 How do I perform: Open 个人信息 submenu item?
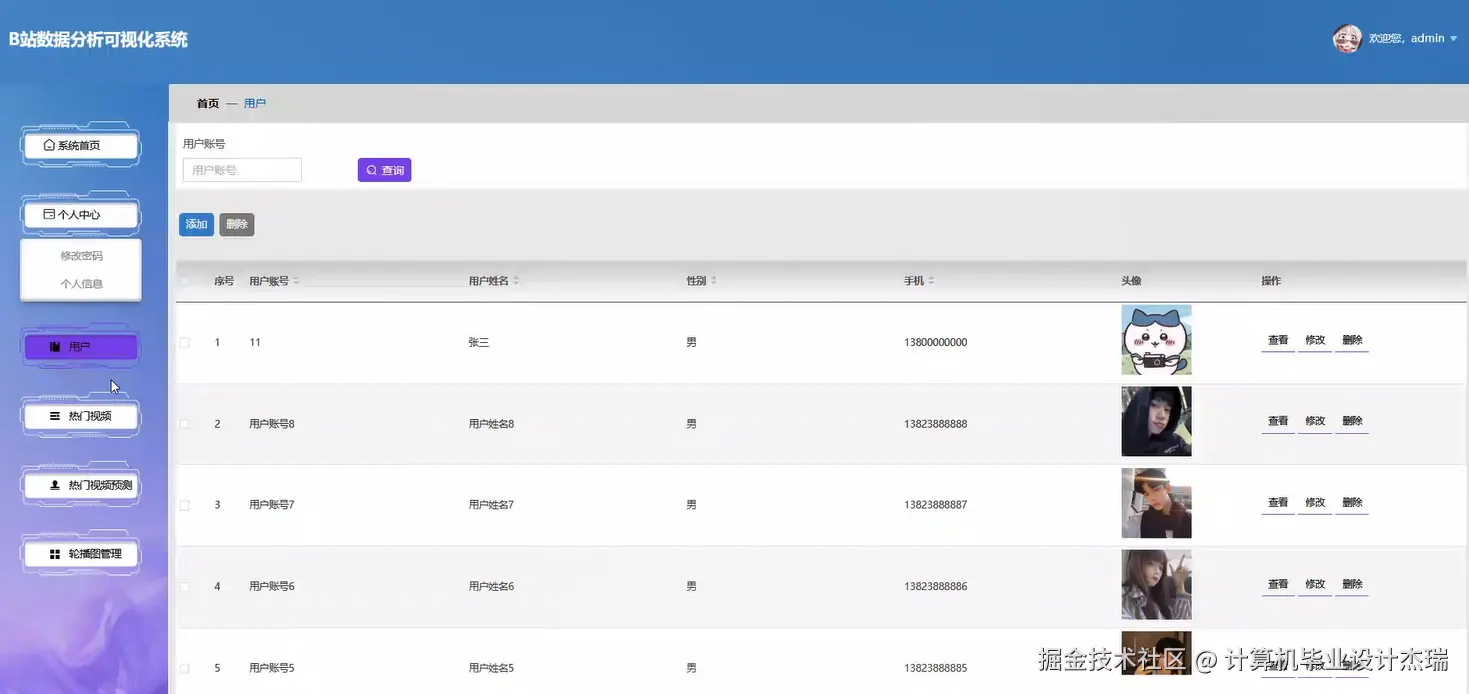coord(81,284)
